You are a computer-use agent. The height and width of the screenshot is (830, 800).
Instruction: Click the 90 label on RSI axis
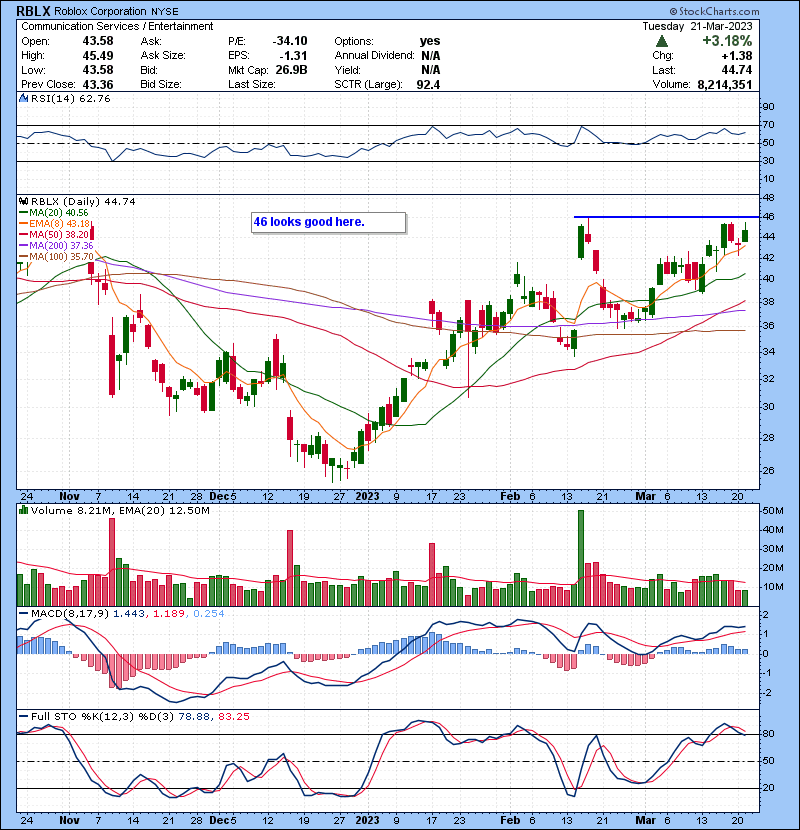coord(768,107)
